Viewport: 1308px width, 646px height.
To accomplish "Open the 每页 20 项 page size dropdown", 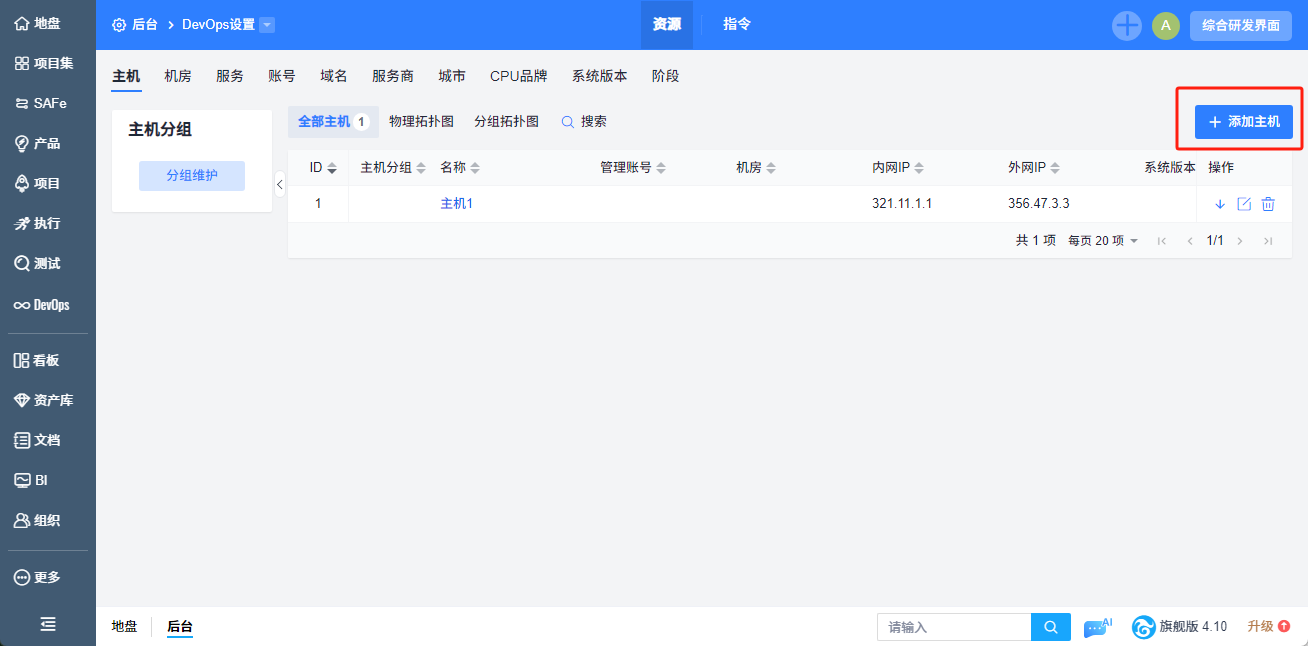I will pos(1103,241).
